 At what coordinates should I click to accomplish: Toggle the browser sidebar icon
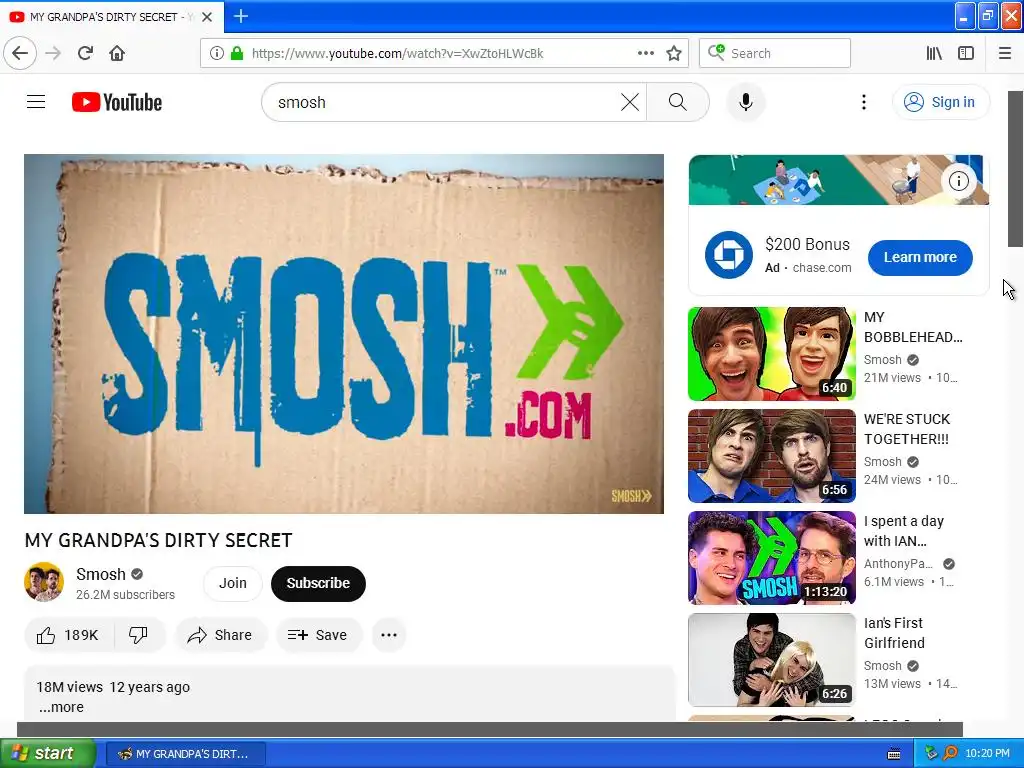pos(966,53)
